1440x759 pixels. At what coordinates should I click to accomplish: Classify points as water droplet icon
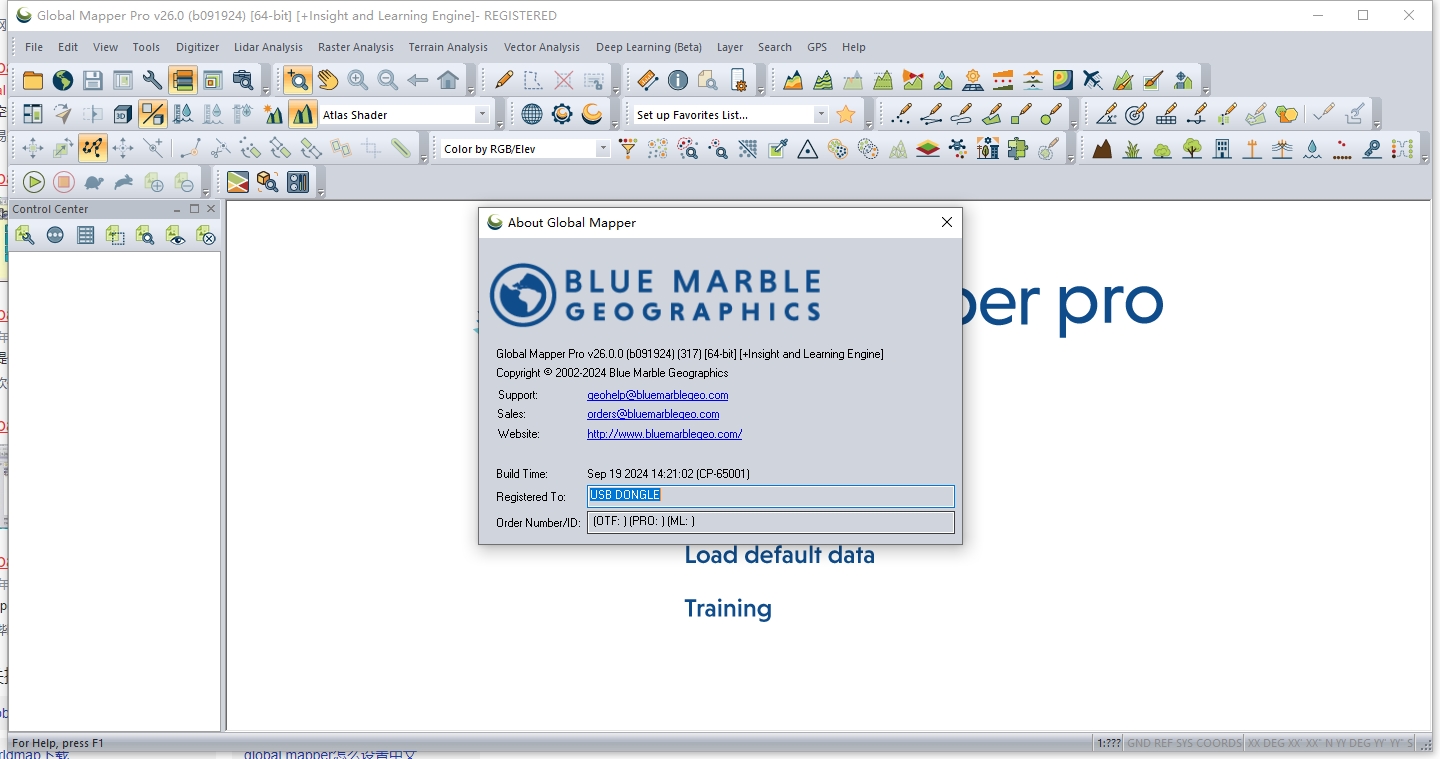1312,149
